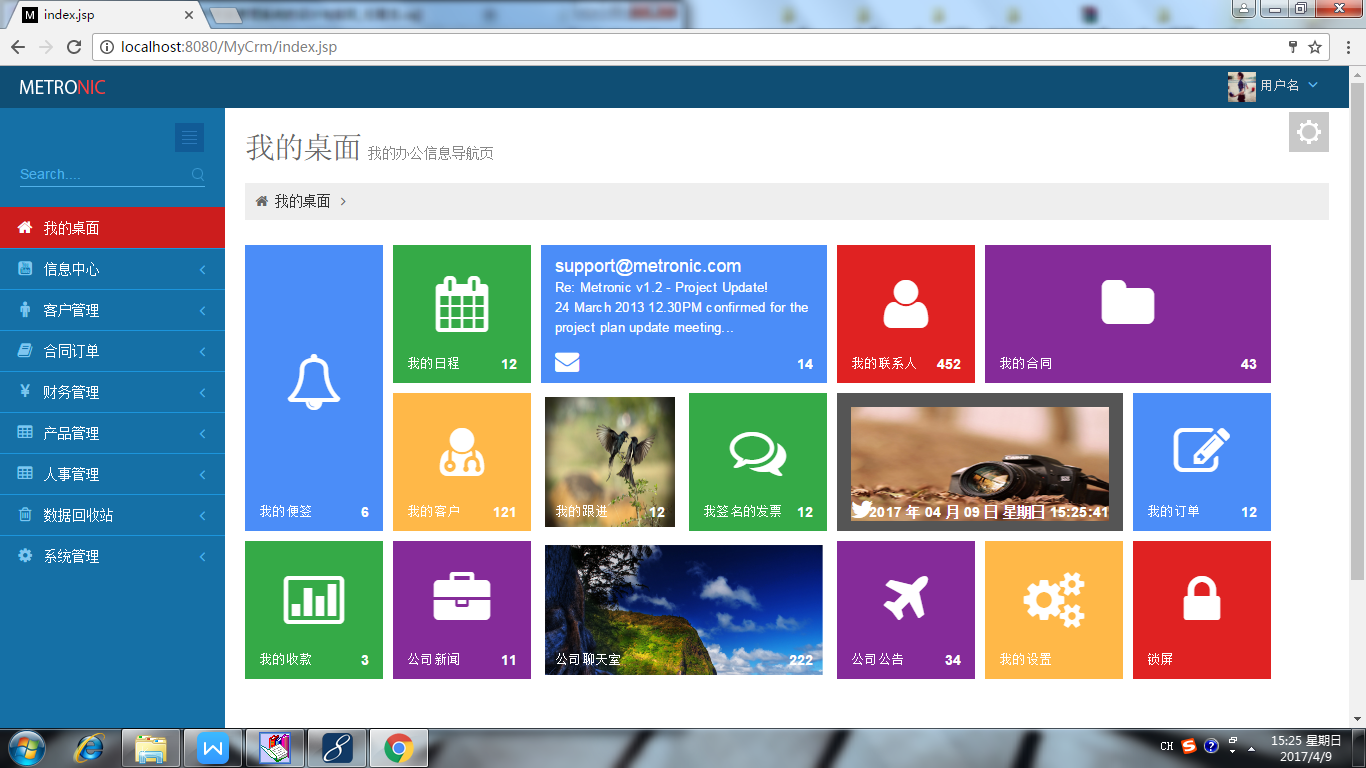Image resolution: width=1366 pixels, height=768 pixels.
Task: Expand the 系统管理 sidebar section
Action: coord(112,555)
